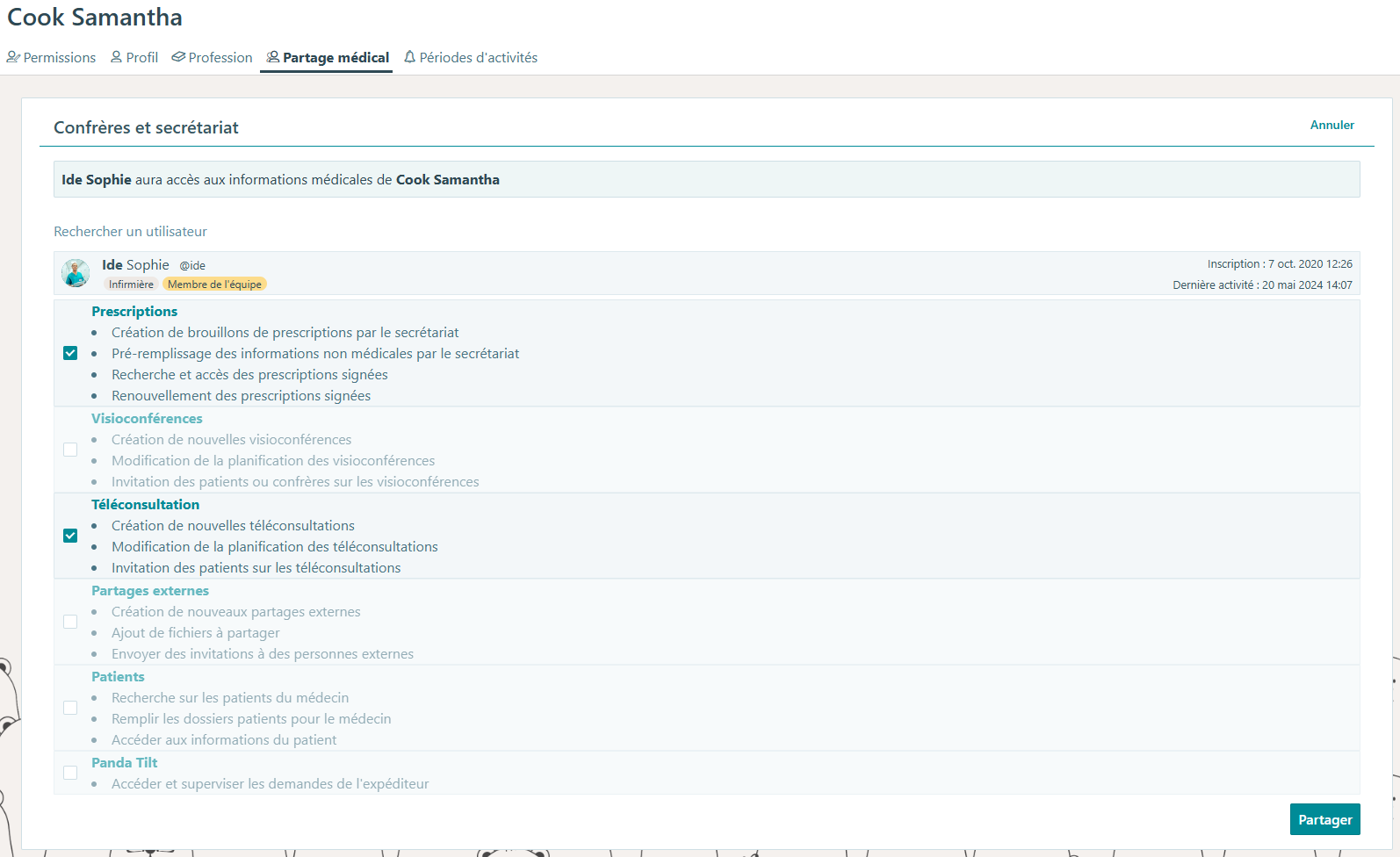Screen dimensions: 1400x857
Task: Click 'Création de nouvelles visioconférences' line
Action: (231, 440)
